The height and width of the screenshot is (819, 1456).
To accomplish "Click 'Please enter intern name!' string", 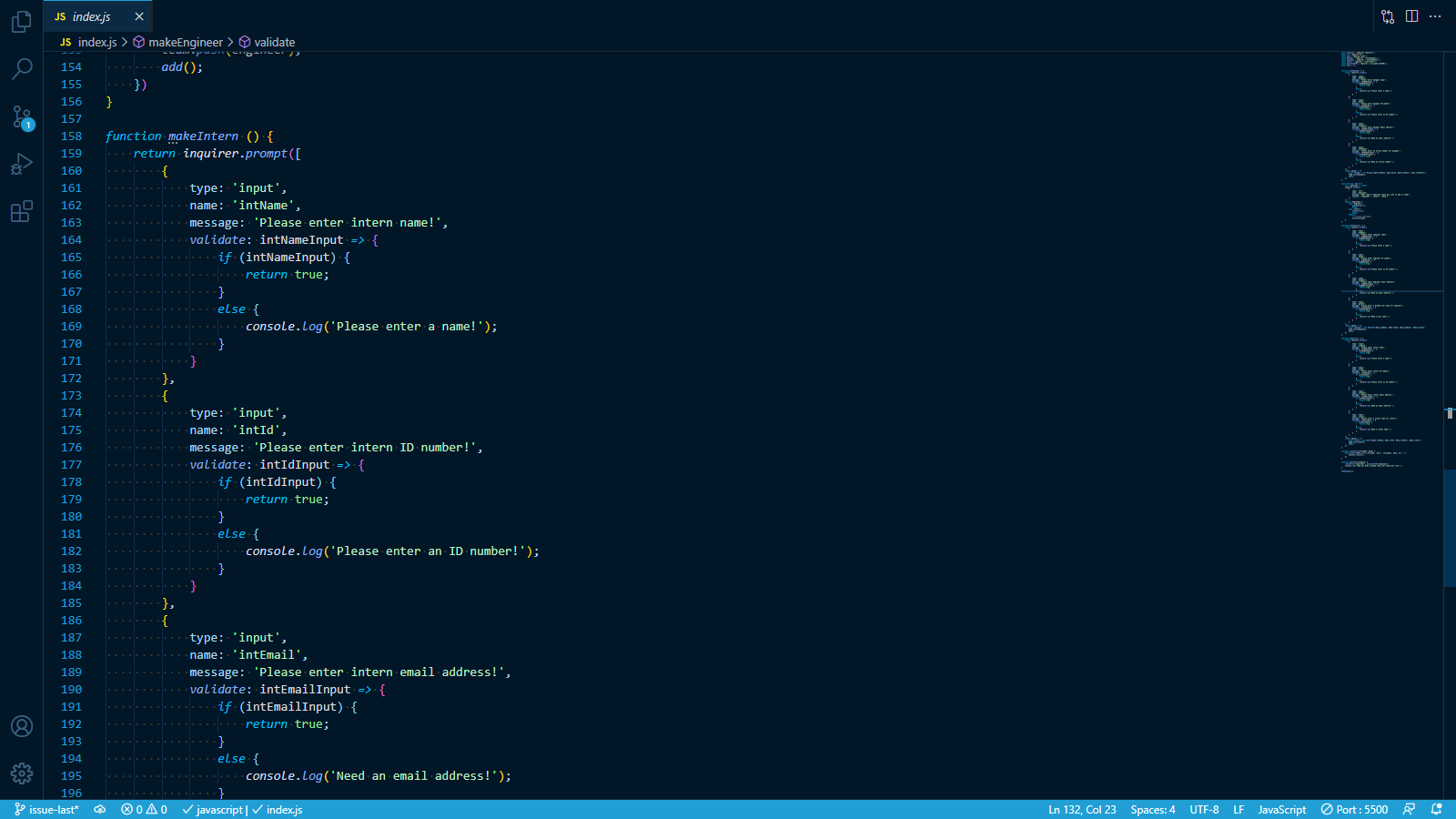I will 347,223.
